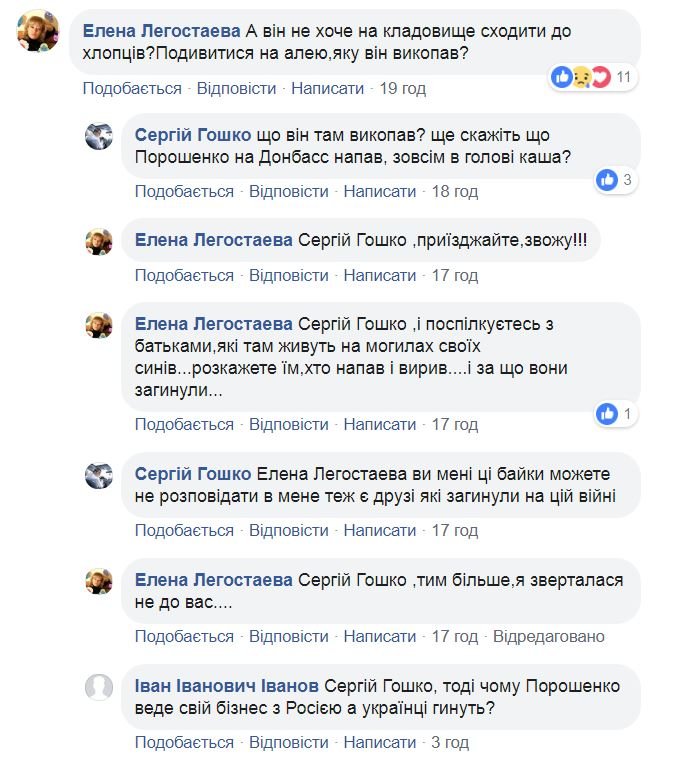The width and height of the screenshot is (678, 757).
Task: Click the like reaction icon with count 1
Action: pyautogui.click(x=606, y=413)
